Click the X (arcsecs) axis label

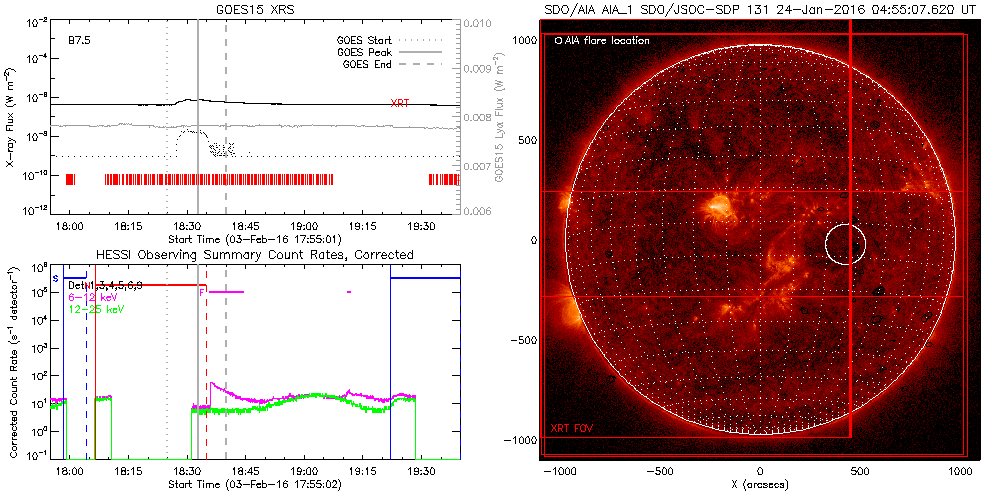tap(760, 484)
